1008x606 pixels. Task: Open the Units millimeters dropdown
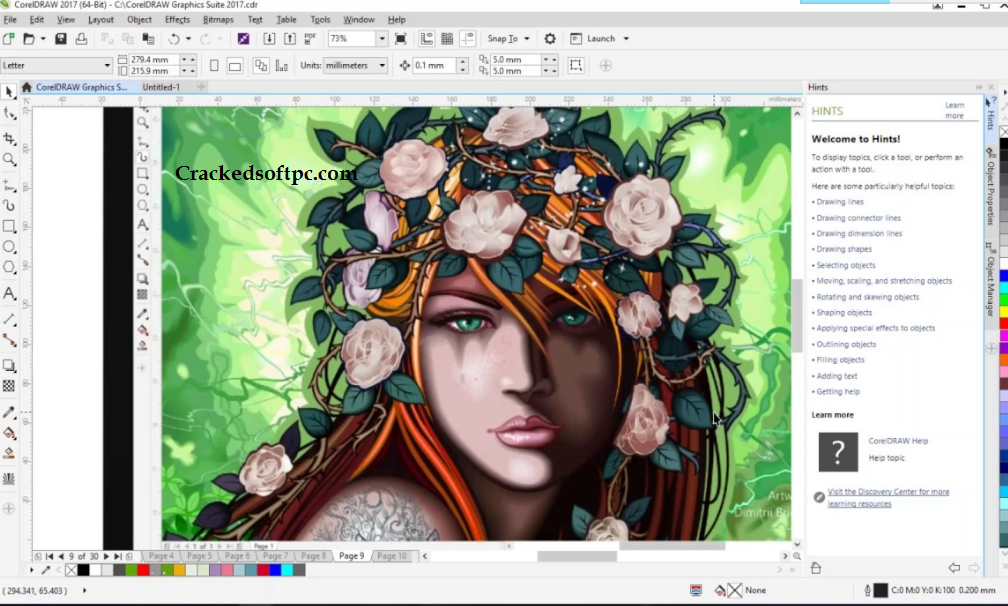click(x=382, y=66)
